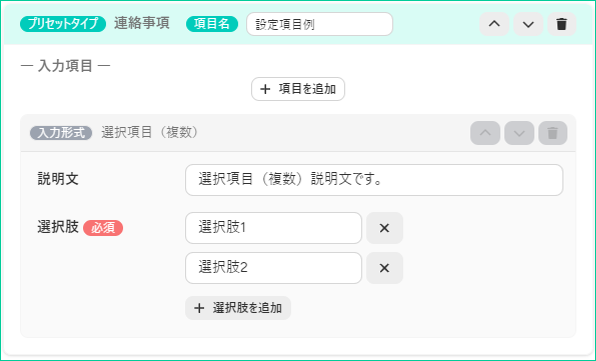Click the 入力形式 gray badge
The image size is (596, 361).
tap(61, 133)
